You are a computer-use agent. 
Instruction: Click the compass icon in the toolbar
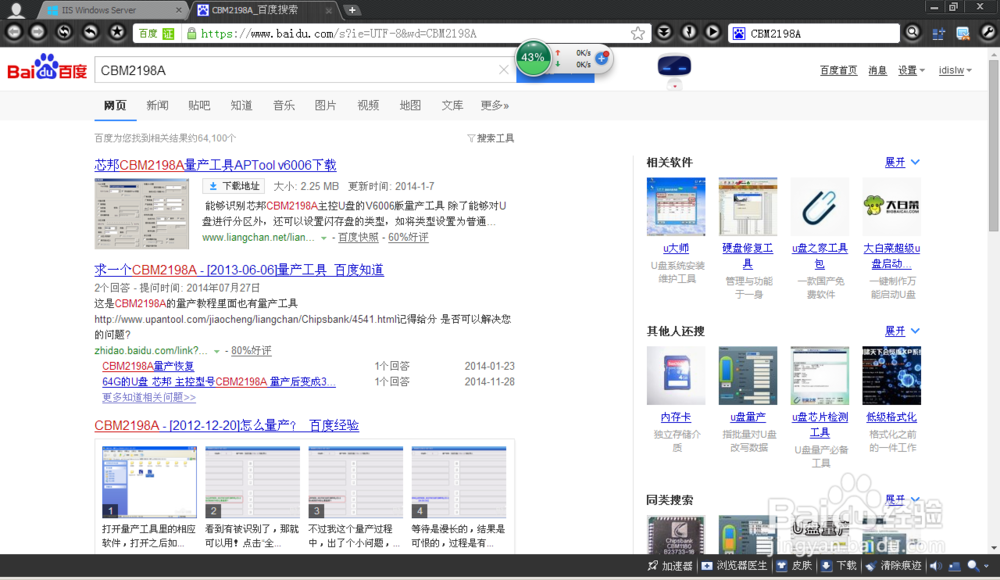pyautogui.click(x=689, y=32)
